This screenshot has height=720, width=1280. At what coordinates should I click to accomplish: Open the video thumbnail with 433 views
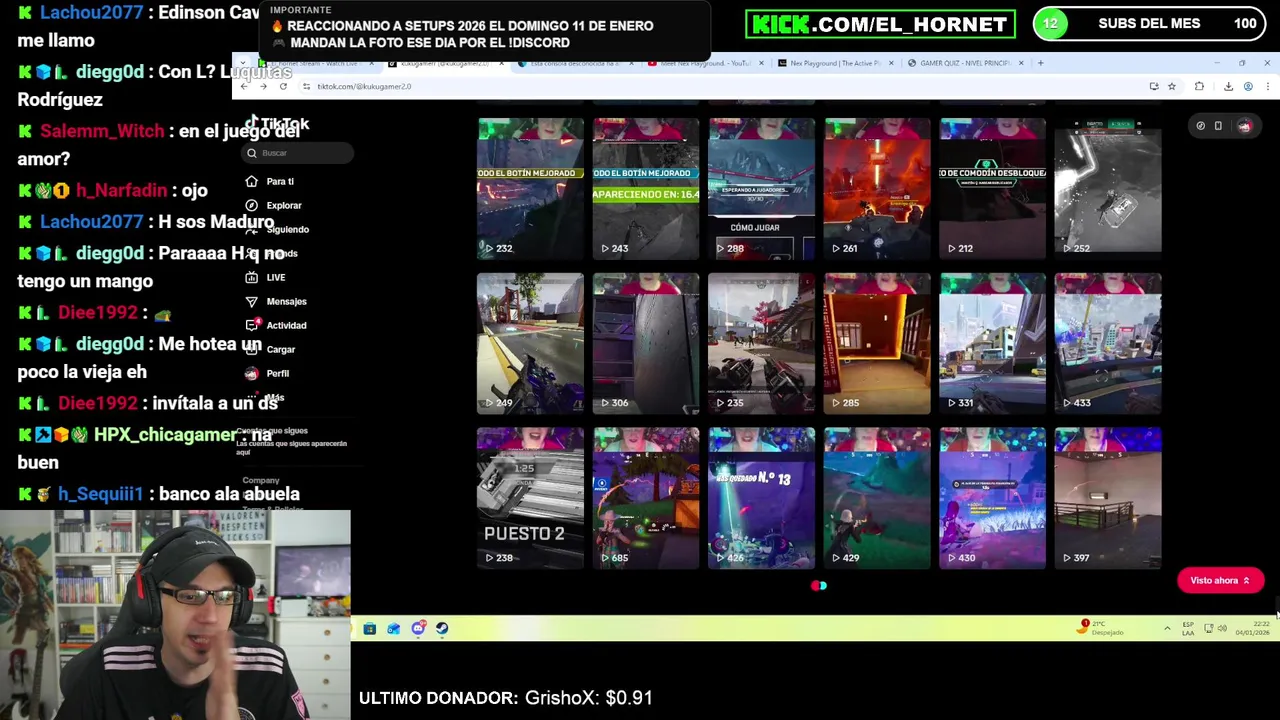tap(1108, 342)
